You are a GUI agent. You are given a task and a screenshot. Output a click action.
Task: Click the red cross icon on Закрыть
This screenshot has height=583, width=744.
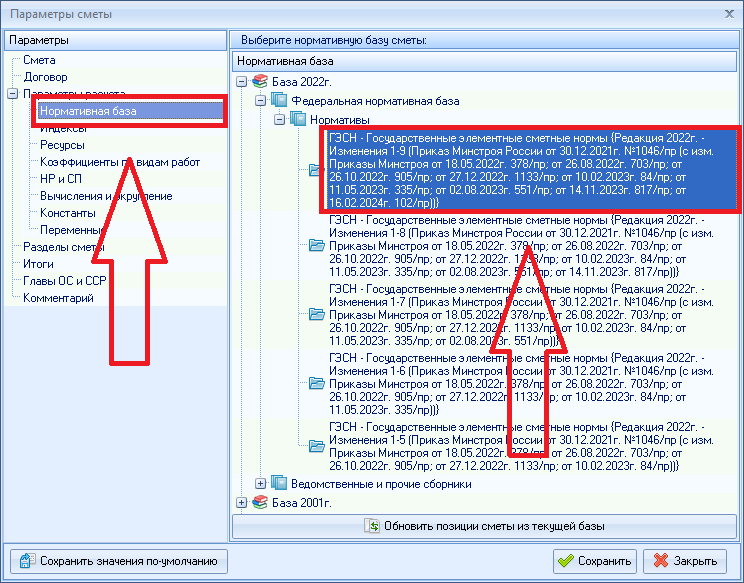click(660, 561)
